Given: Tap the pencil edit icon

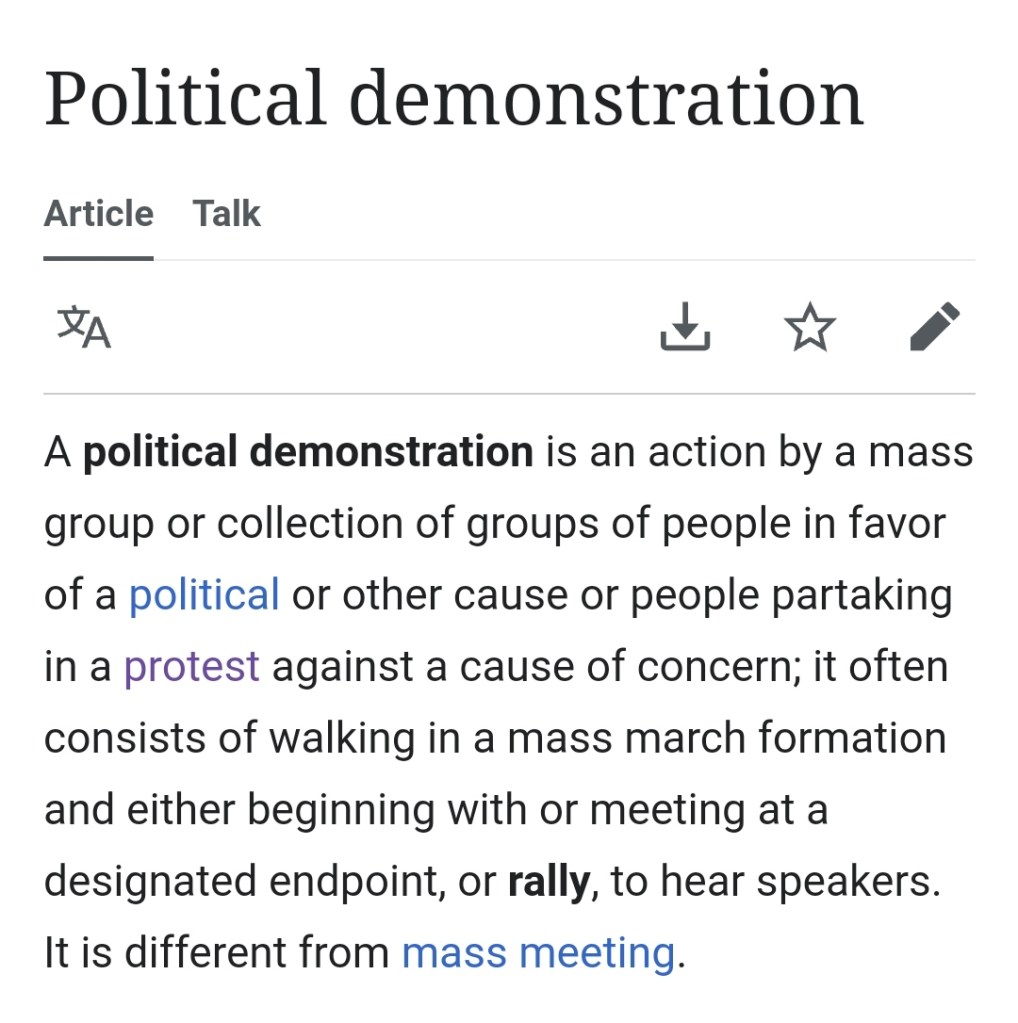Looking at the screenshot, I should [x=935, y=327].
